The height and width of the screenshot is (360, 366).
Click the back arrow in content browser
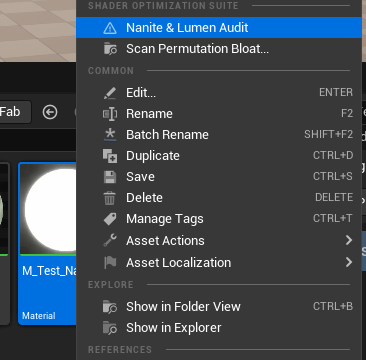(x=50, y=112)
